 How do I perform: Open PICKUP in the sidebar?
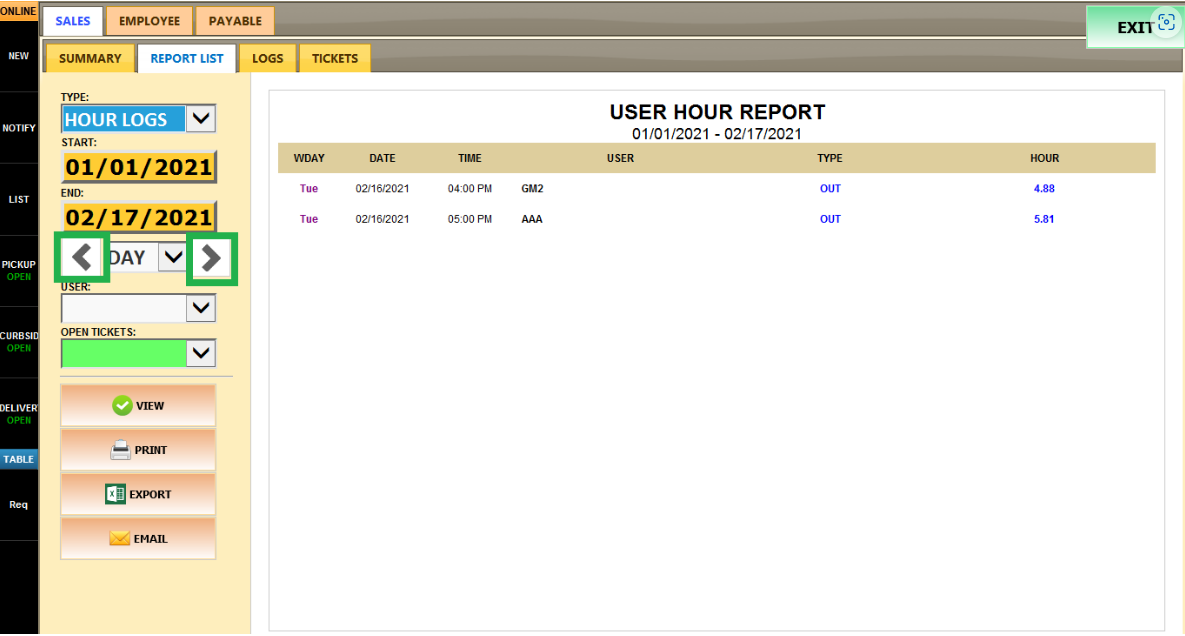(x=19, y=270)
